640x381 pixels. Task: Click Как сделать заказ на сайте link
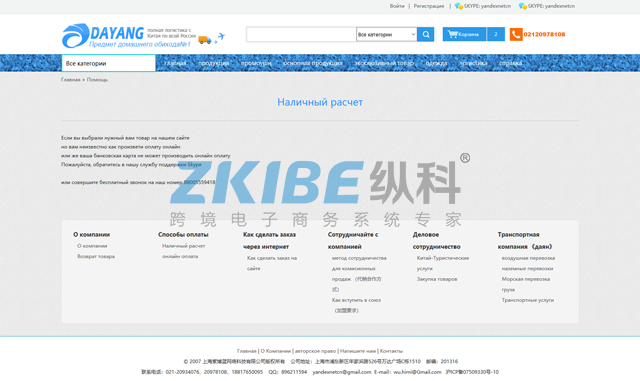tap(272, 263)
